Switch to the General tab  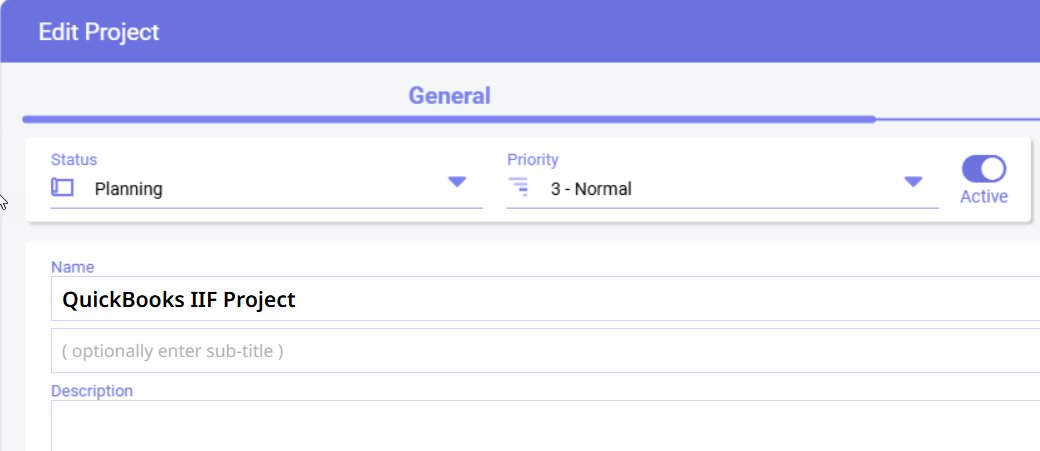(x=449, y=96)
